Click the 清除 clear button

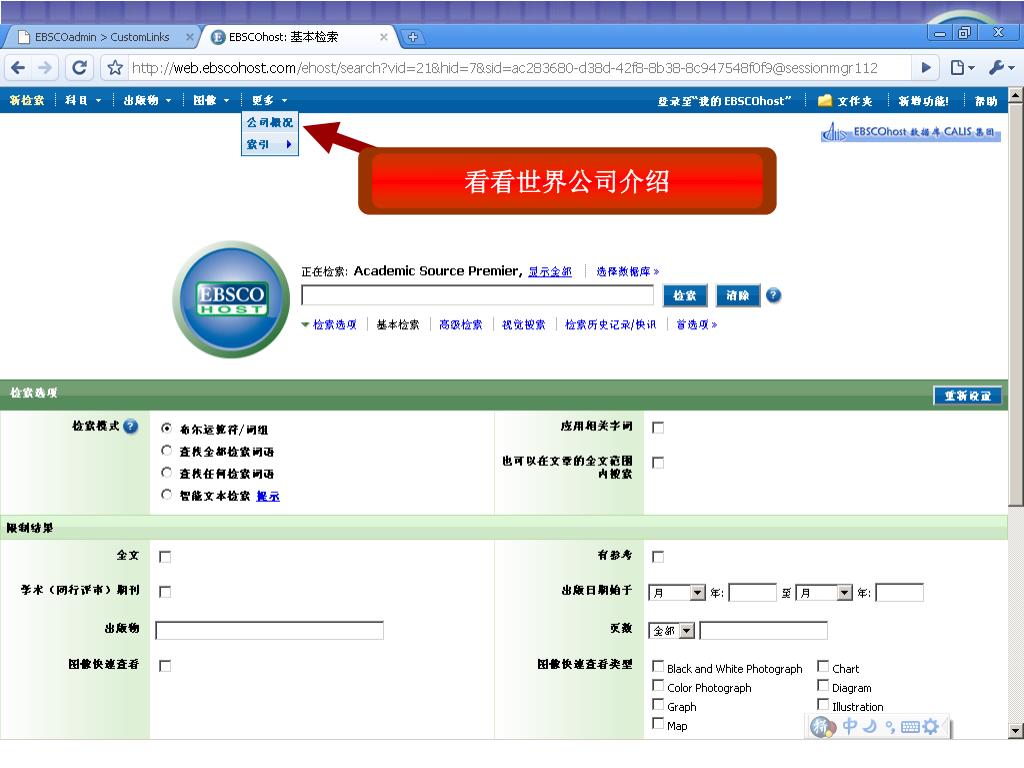[738, 296]
